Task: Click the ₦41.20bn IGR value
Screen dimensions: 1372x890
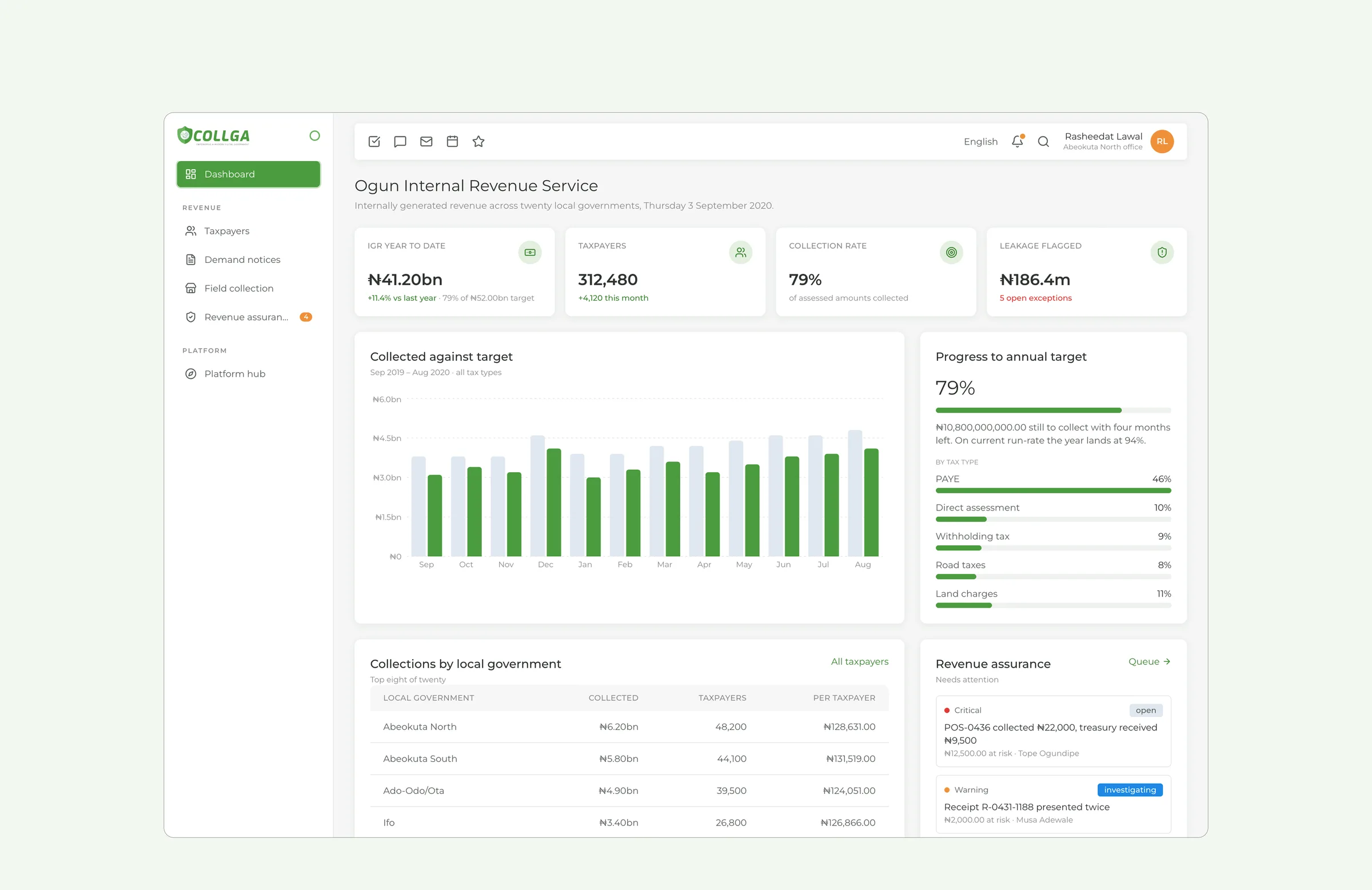Action: [x=405, y=280]
